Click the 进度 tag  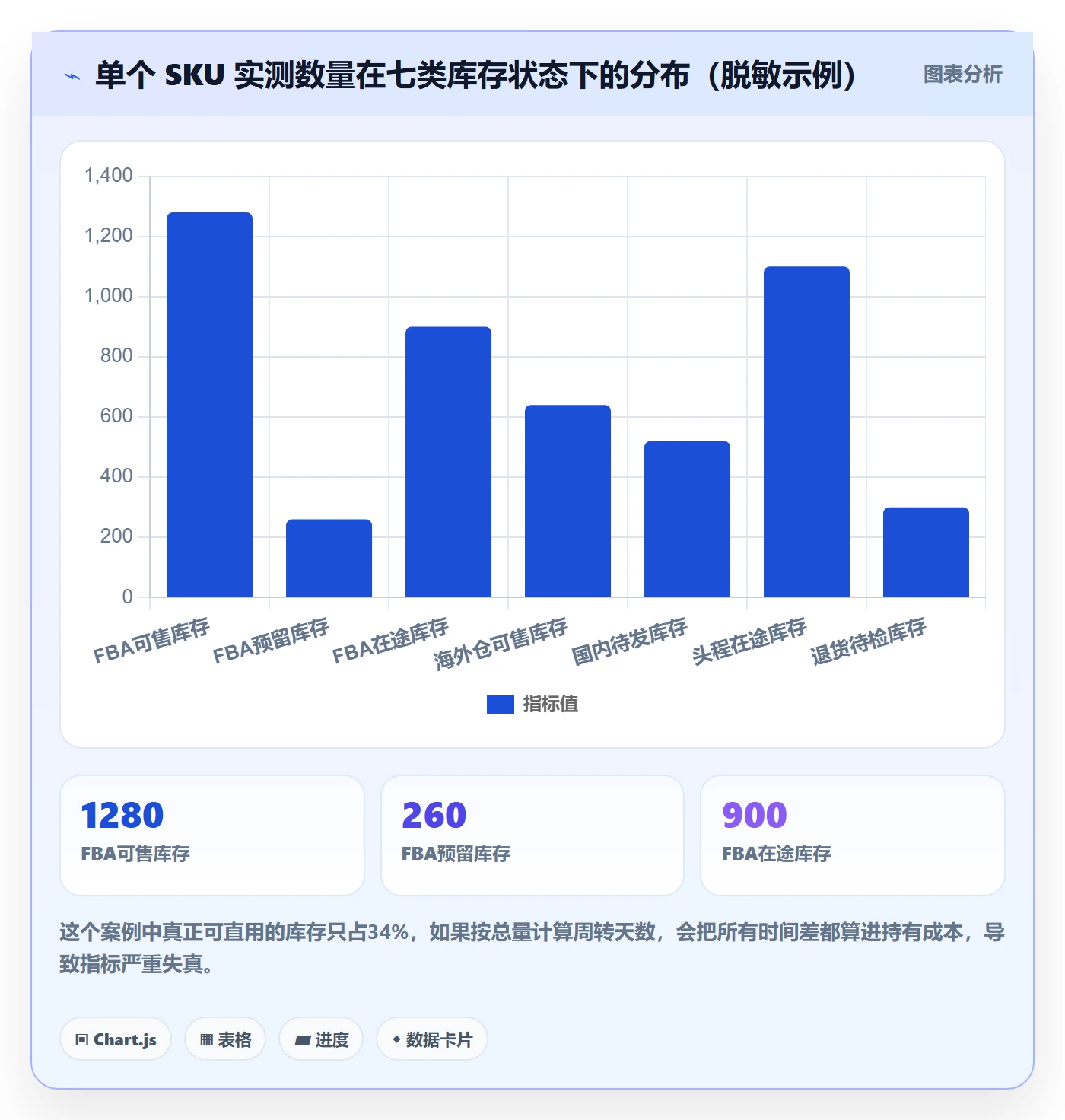(x=321, y=1039)
